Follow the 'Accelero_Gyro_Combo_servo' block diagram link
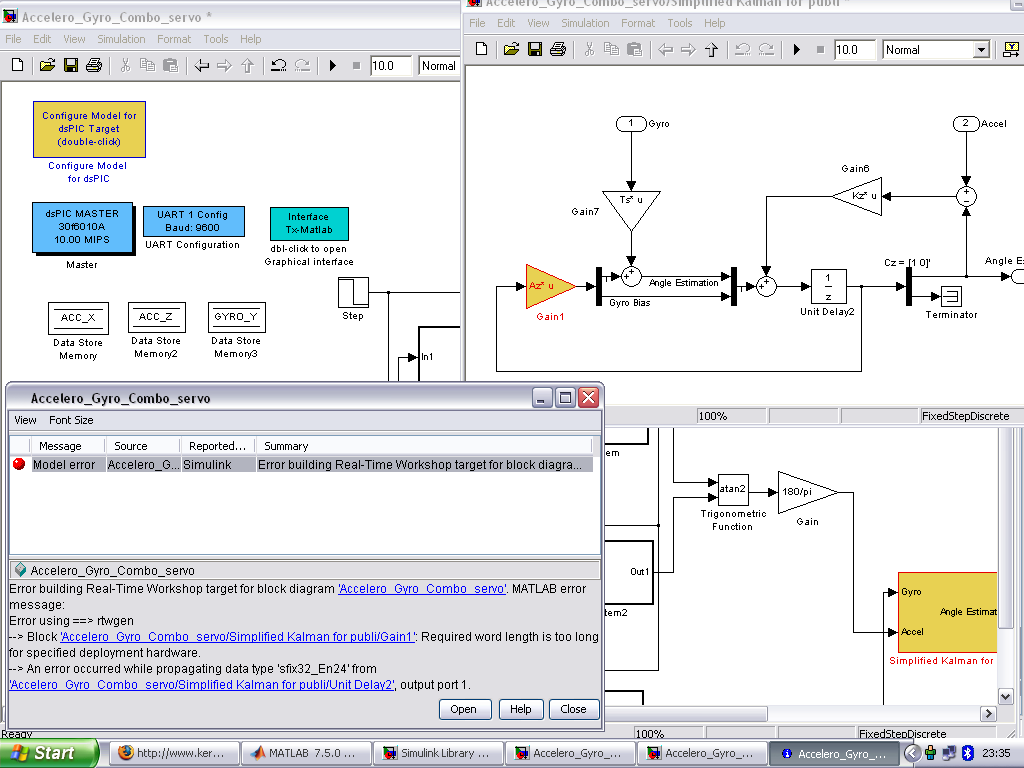 pyautogui.click(x=422, y=588)
